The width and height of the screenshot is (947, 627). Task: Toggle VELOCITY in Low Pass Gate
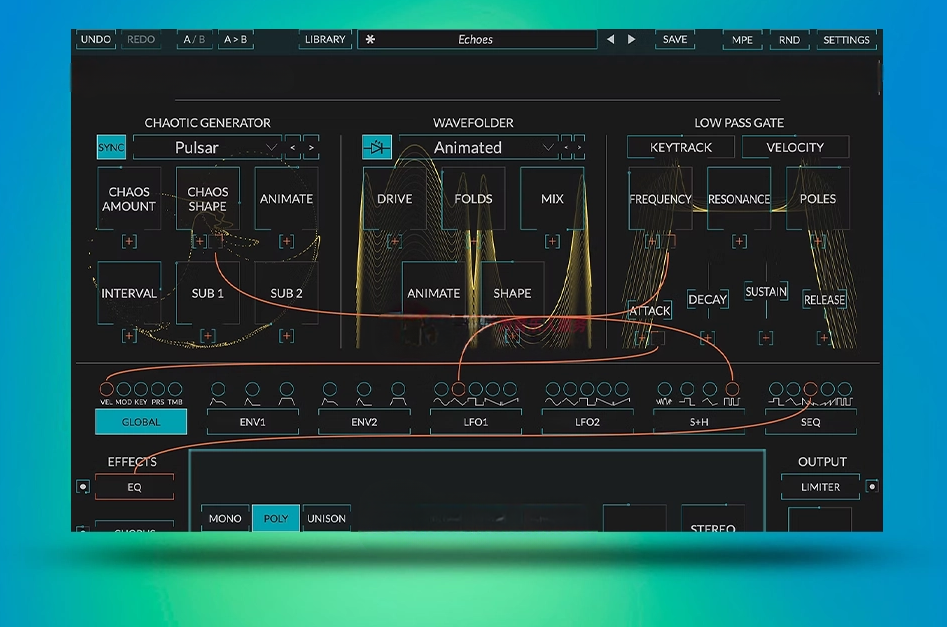795,147
